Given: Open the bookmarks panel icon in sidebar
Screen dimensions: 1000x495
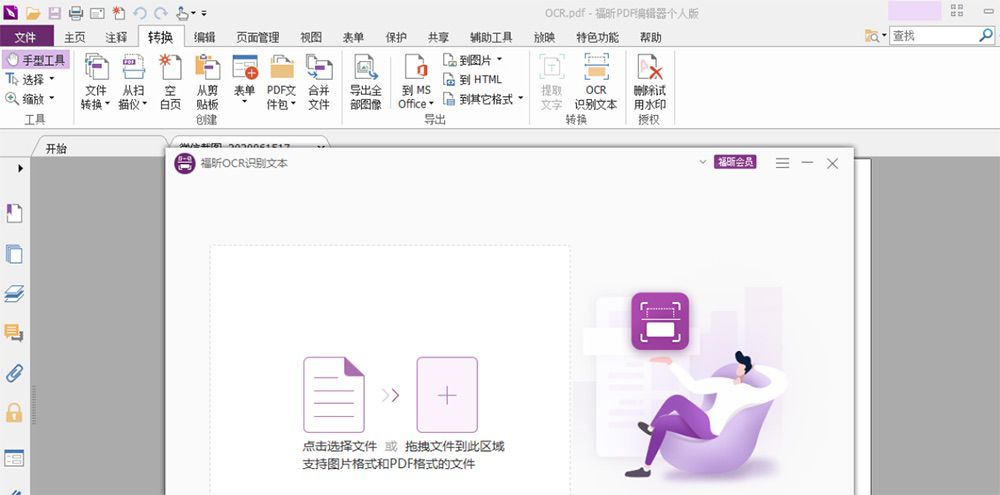Looking at the screenshot, I should point(14,213).
